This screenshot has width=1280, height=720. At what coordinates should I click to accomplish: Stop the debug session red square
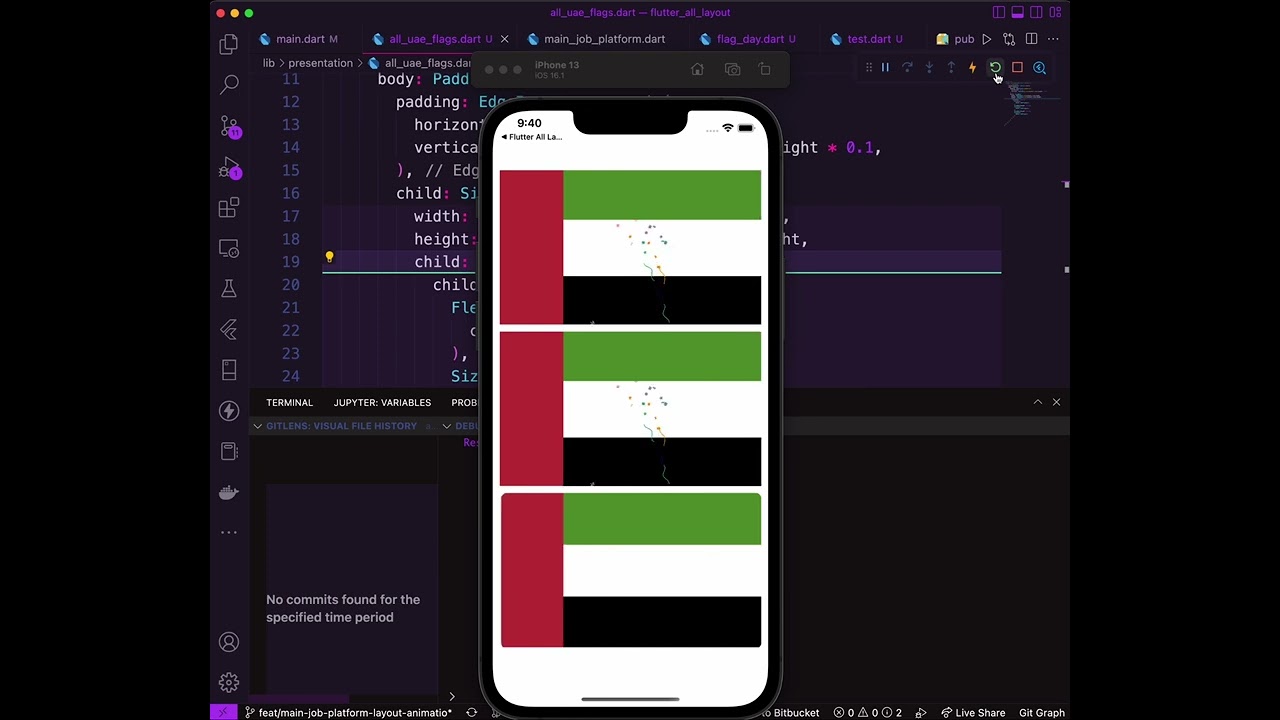click(1017, 68)
